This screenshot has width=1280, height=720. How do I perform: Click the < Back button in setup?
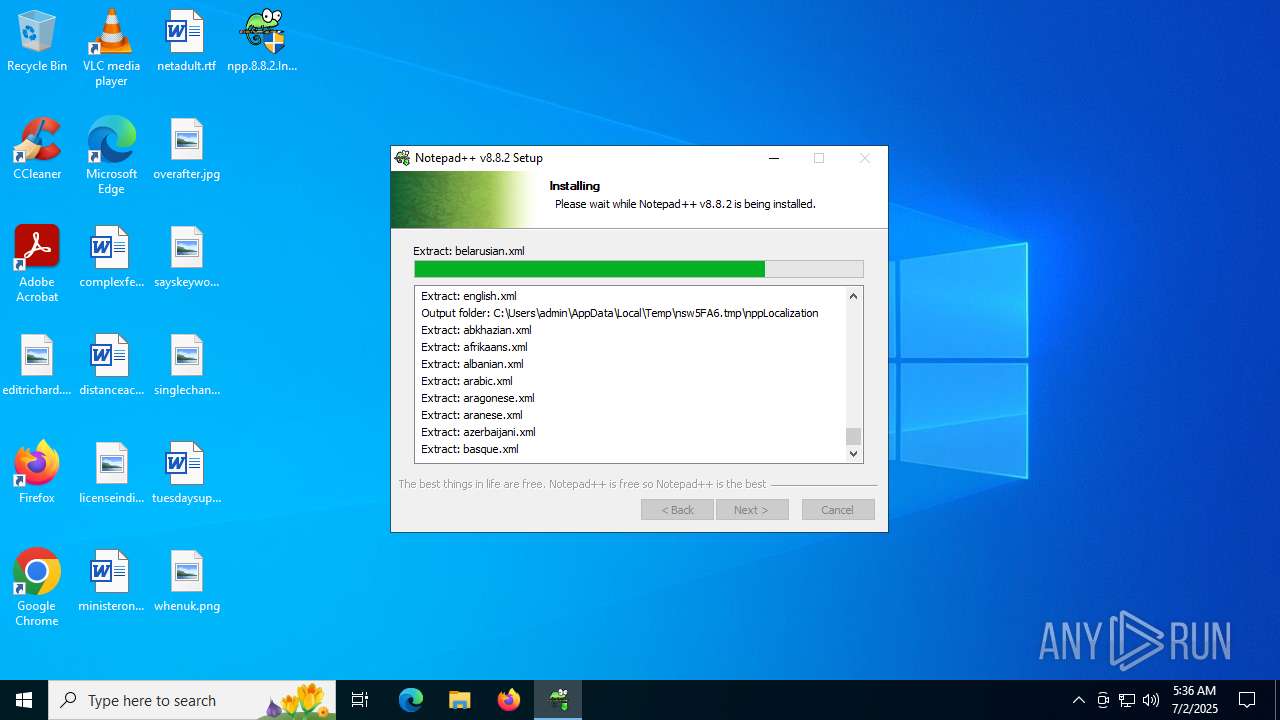pos(677,510)
